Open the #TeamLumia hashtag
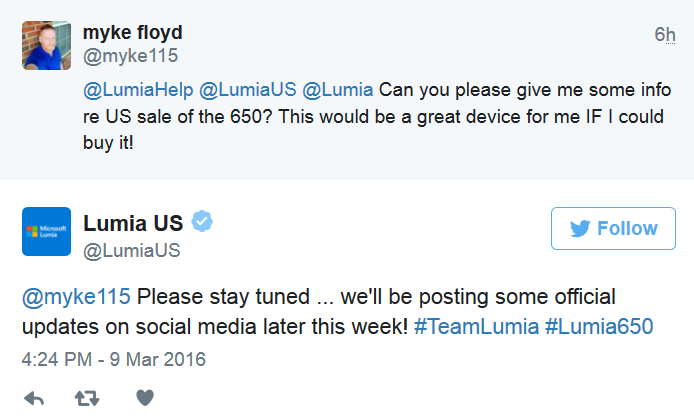 pos(472,327)
